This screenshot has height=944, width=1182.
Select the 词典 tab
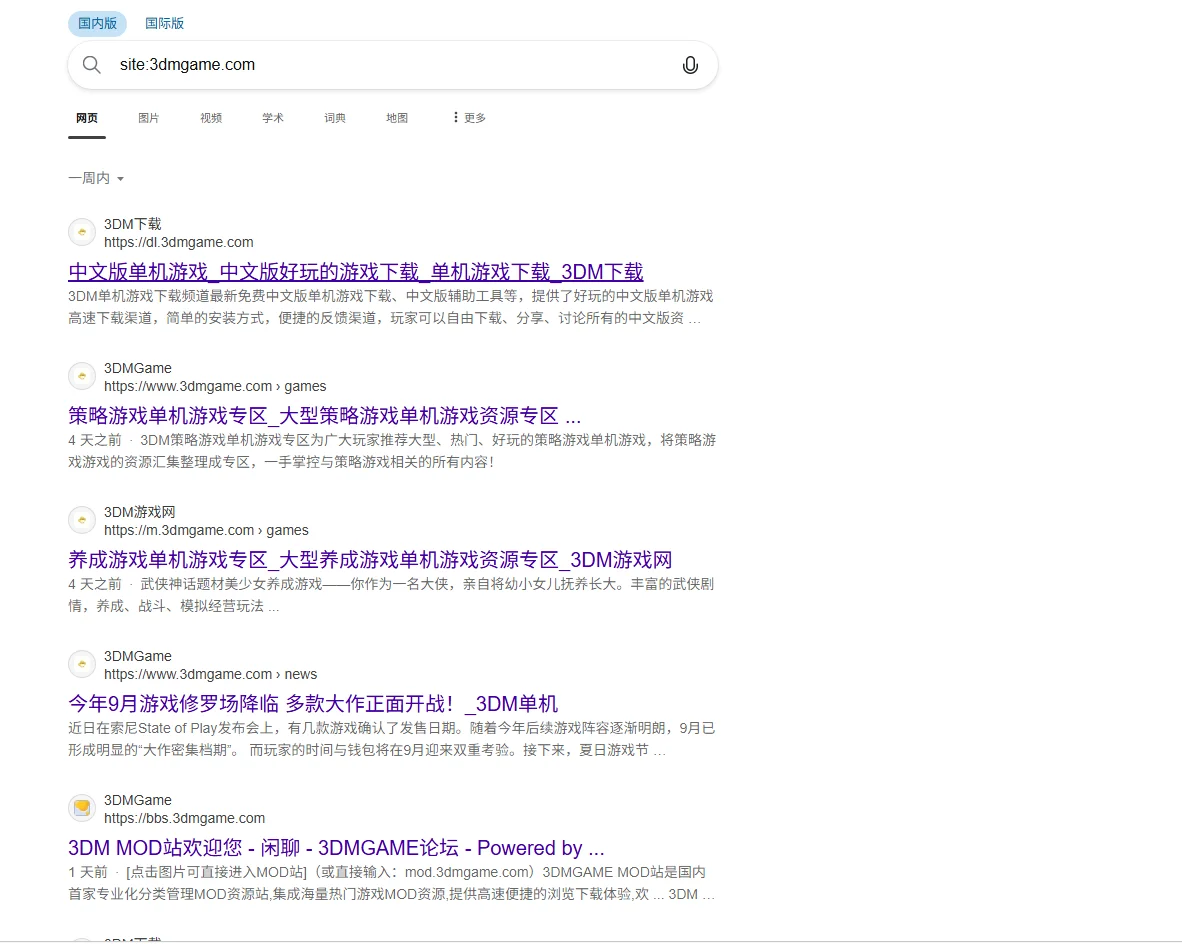pos(335,118)
